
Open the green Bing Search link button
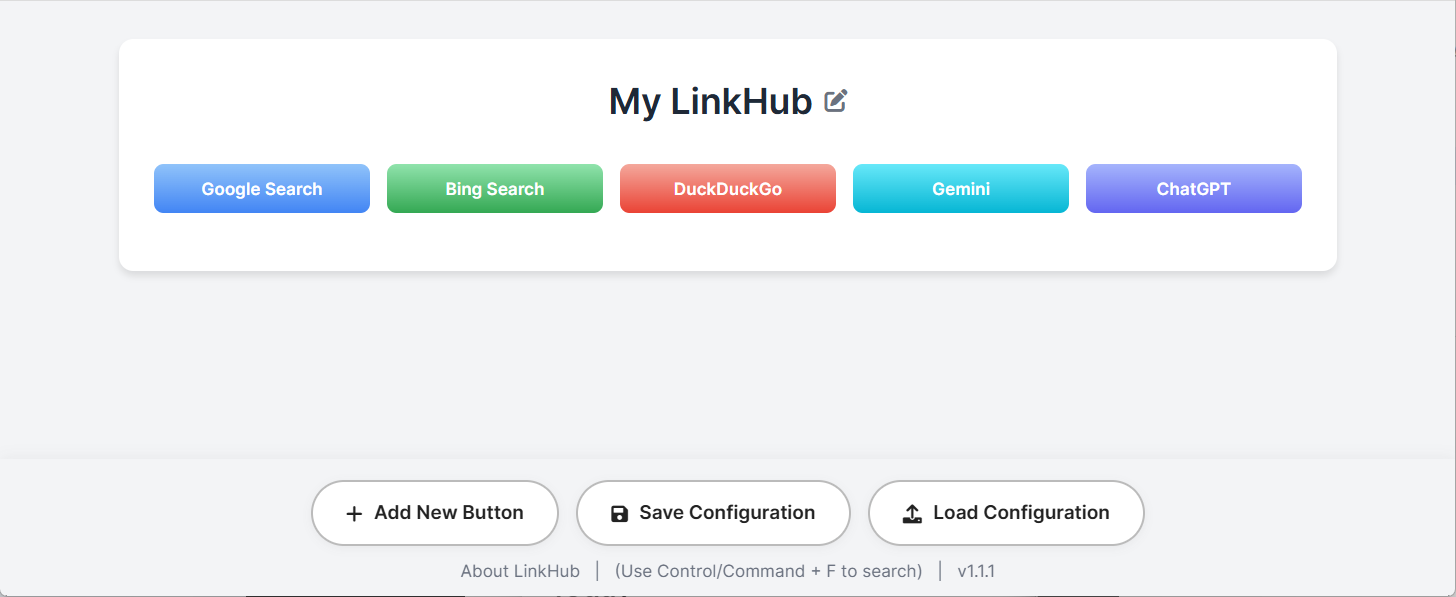pos(495,189)
